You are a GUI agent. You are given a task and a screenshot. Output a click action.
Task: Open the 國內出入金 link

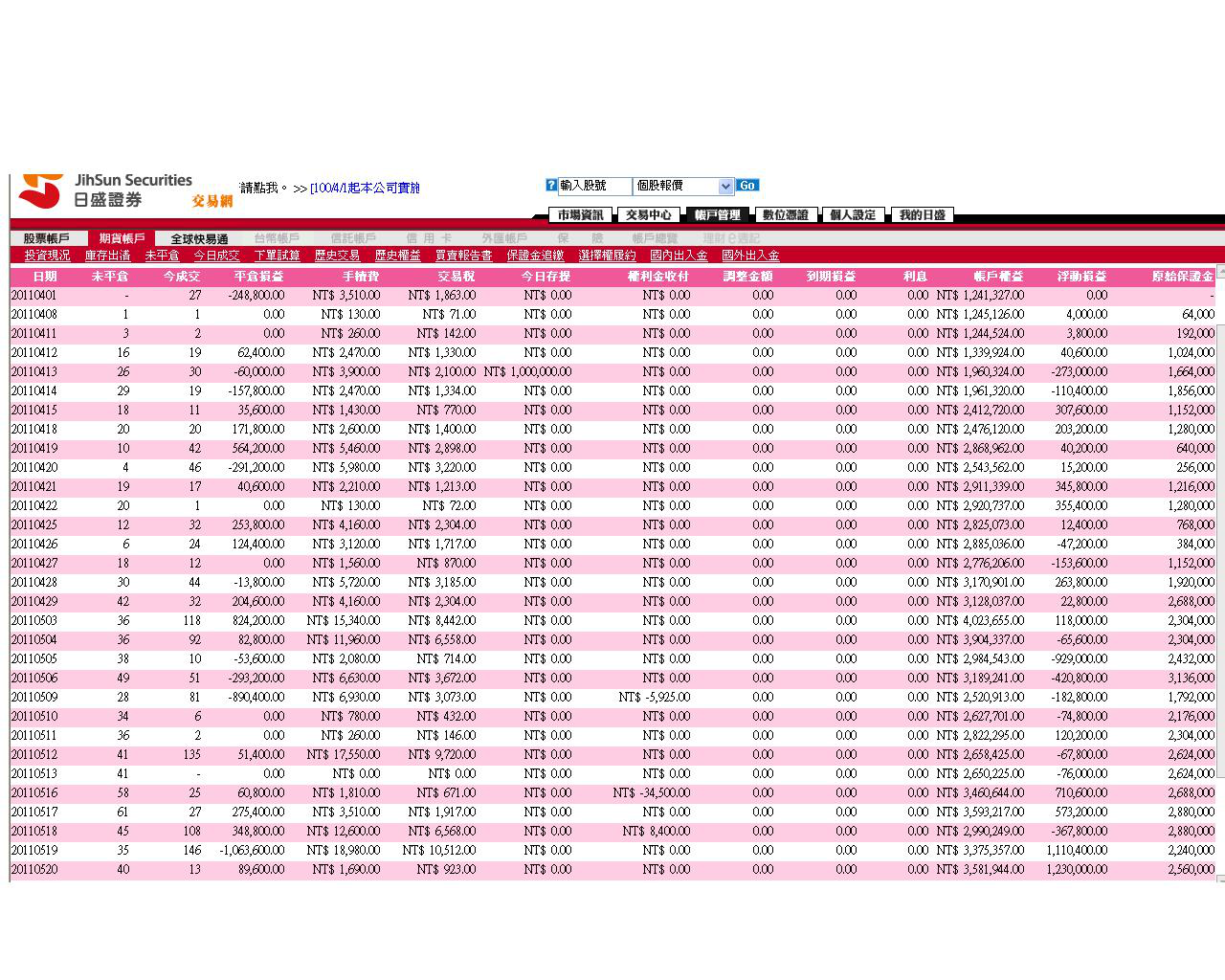pyautogui.click(x=679, y=256)
